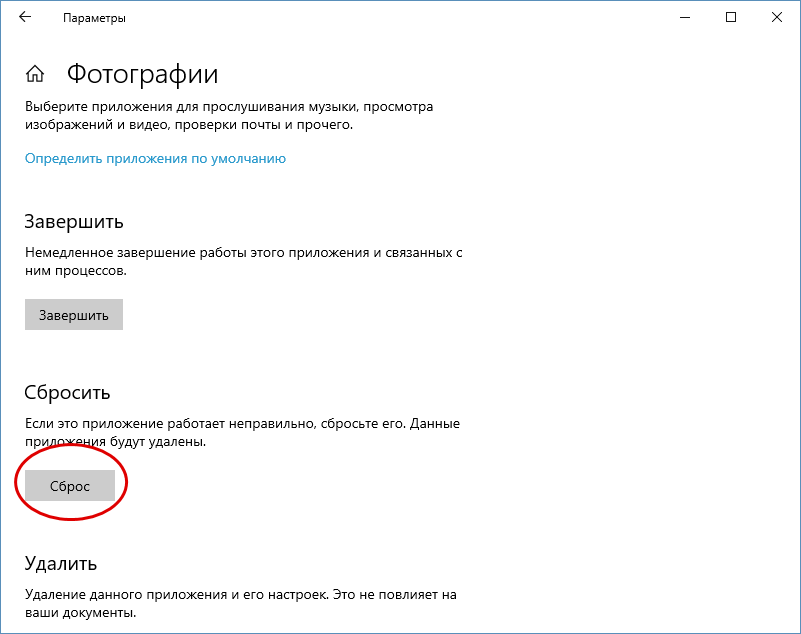Maximize the Параметры window
The width and height of the screenshot is (801, 634).
click(x=731, y=17)
